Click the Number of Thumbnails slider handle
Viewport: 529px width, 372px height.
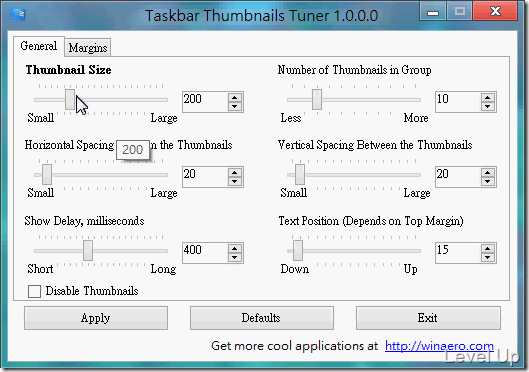pos(316,99)
